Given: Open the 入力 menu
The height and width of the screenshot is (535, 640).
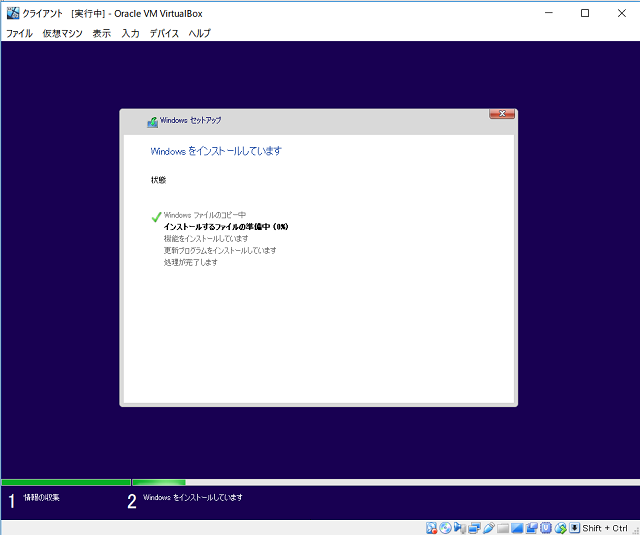Looking at the screenshot, I should pyautogui.click(x=130, y=33).
